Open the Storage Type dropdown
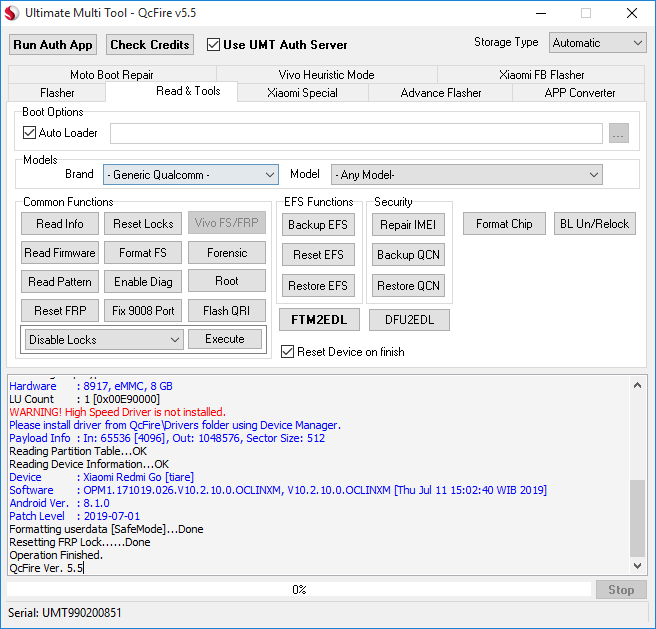656x629 pixels. click(597, 43)
